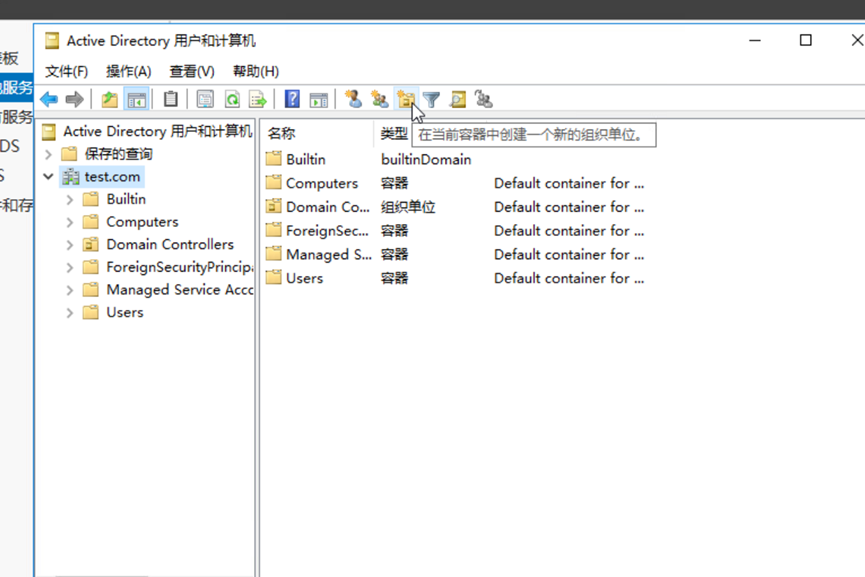Screen dimensions: 865x577
Task: Open the 查看(V) menu
Action: point(191,71)
